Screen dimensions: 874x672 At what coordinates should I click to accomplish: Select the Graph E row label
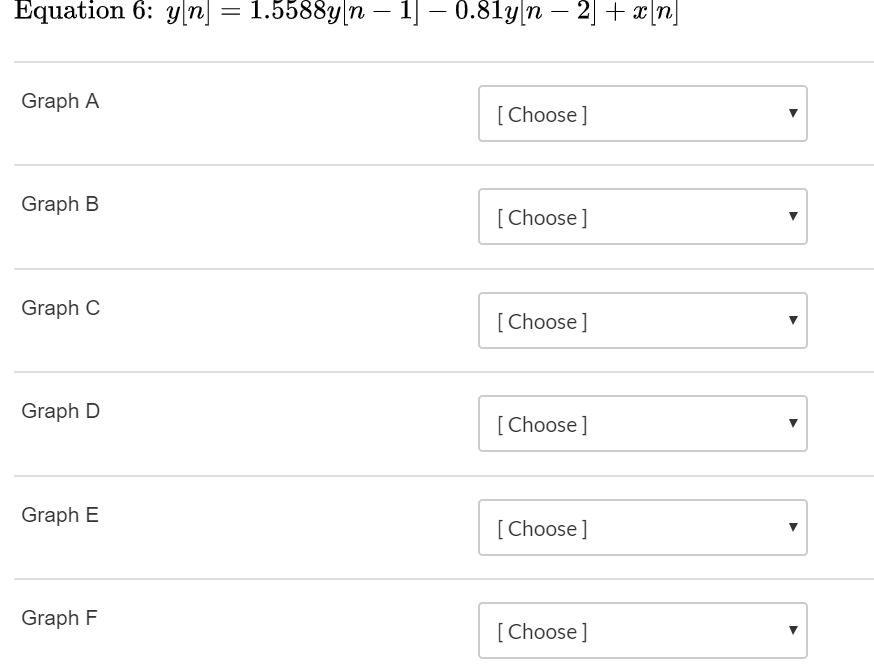pos(60,515)
